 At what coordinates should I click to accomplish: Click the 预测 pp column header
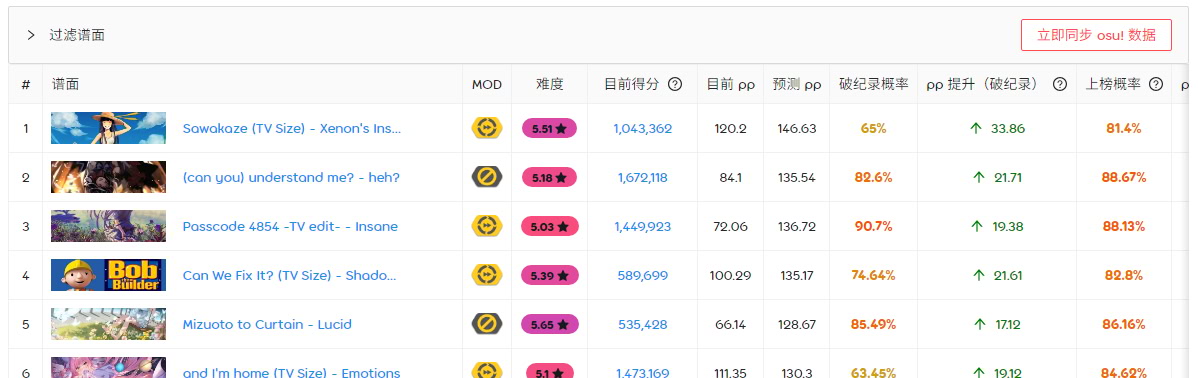click(x=797, y=84)
